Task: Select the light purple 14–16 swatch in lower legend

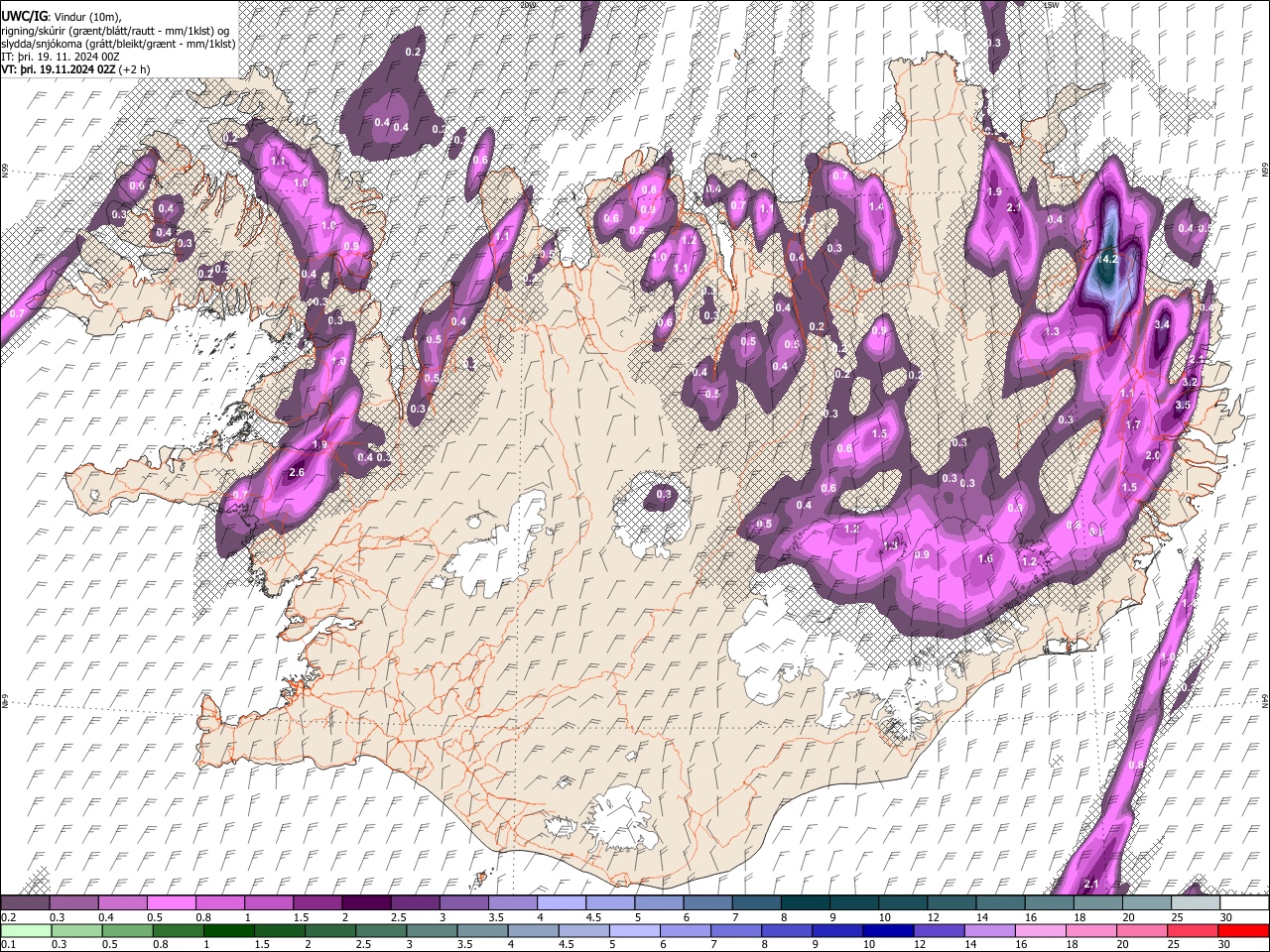Action: coord(990,930)
